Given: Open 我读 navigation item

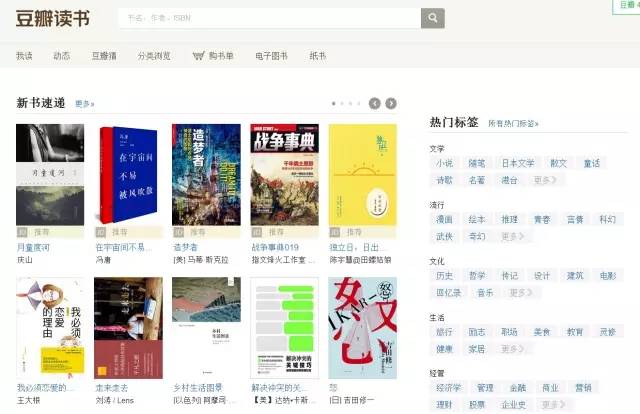Looking at the screenshot, I should (24, 56).
